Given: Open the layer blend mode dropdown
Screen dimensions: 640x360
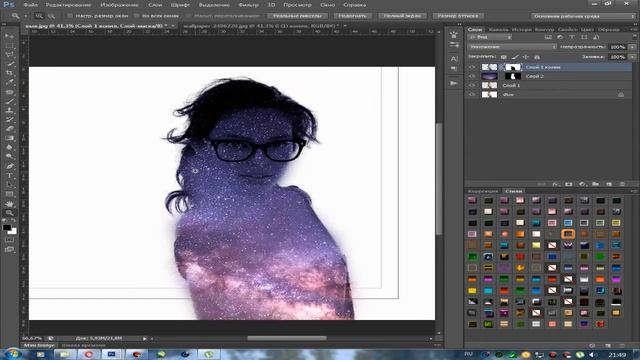Looking at the screenshot, I should (x=512, y=47).
